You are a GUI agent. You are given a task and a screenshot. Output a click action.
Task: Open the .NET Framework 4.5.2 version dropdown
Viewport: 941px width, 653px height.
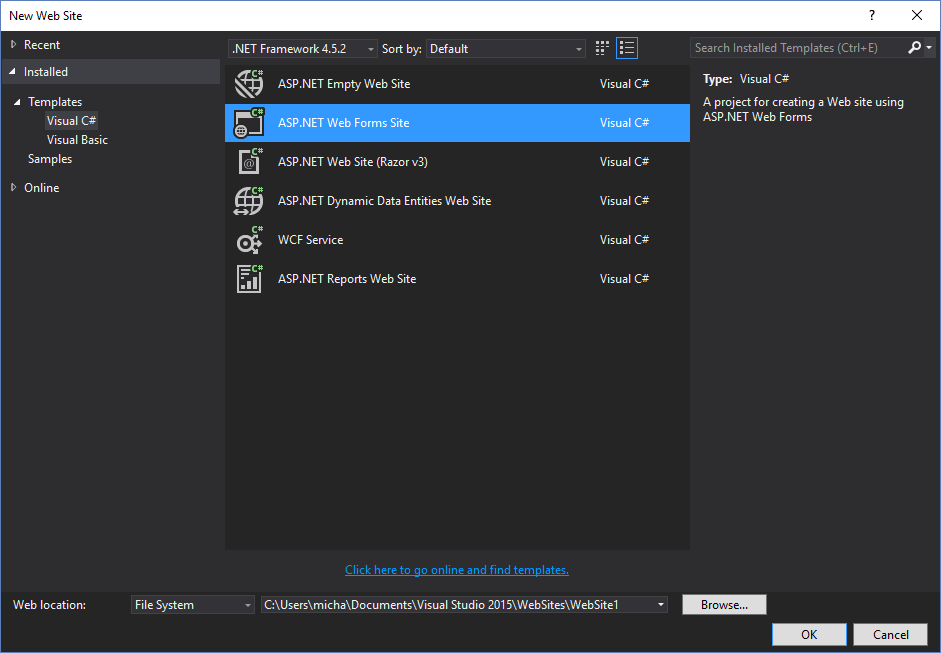click(302, 49)
